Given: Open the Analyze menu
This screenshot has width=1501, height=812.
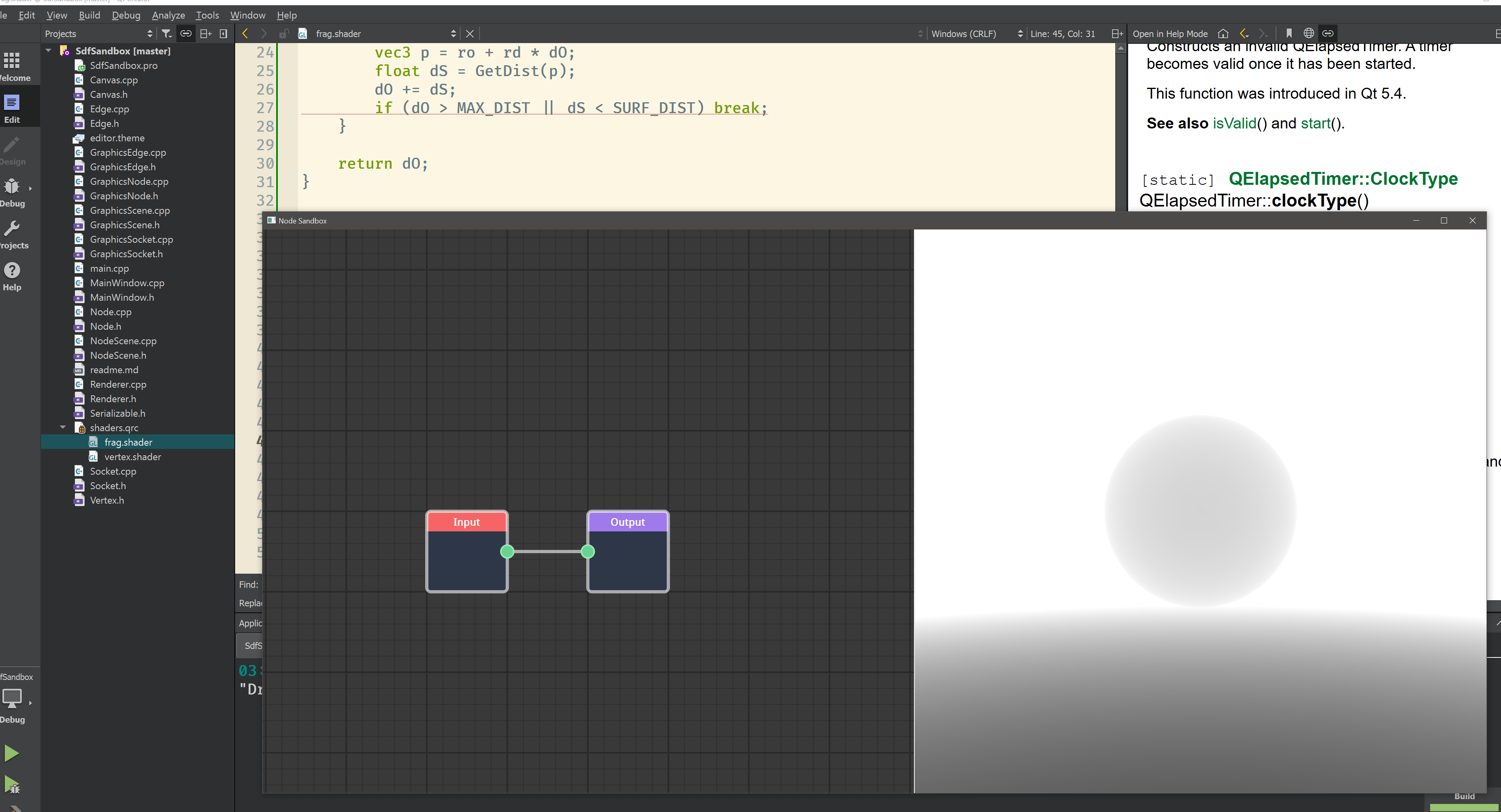Looking at the screenshot, I should tap(168, 15).
